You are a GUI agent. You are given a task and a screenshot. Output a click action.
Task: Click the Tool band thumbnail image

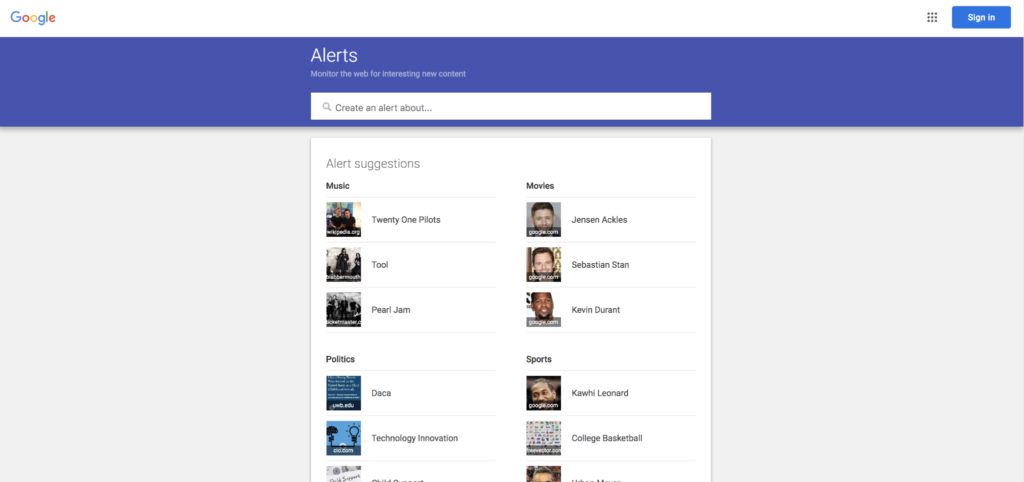tap(344, 265)
